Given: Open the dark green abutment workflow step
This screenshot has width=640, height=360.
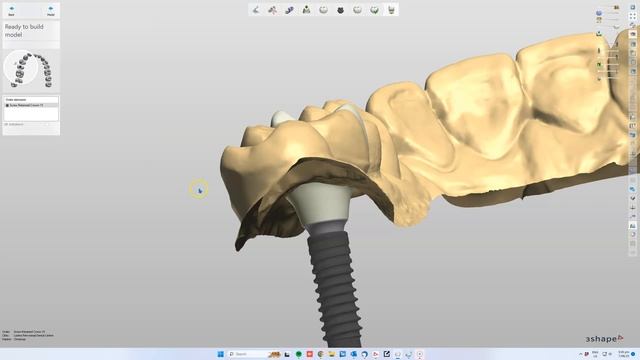Looking at the screenshot, I should coord(307,10).
